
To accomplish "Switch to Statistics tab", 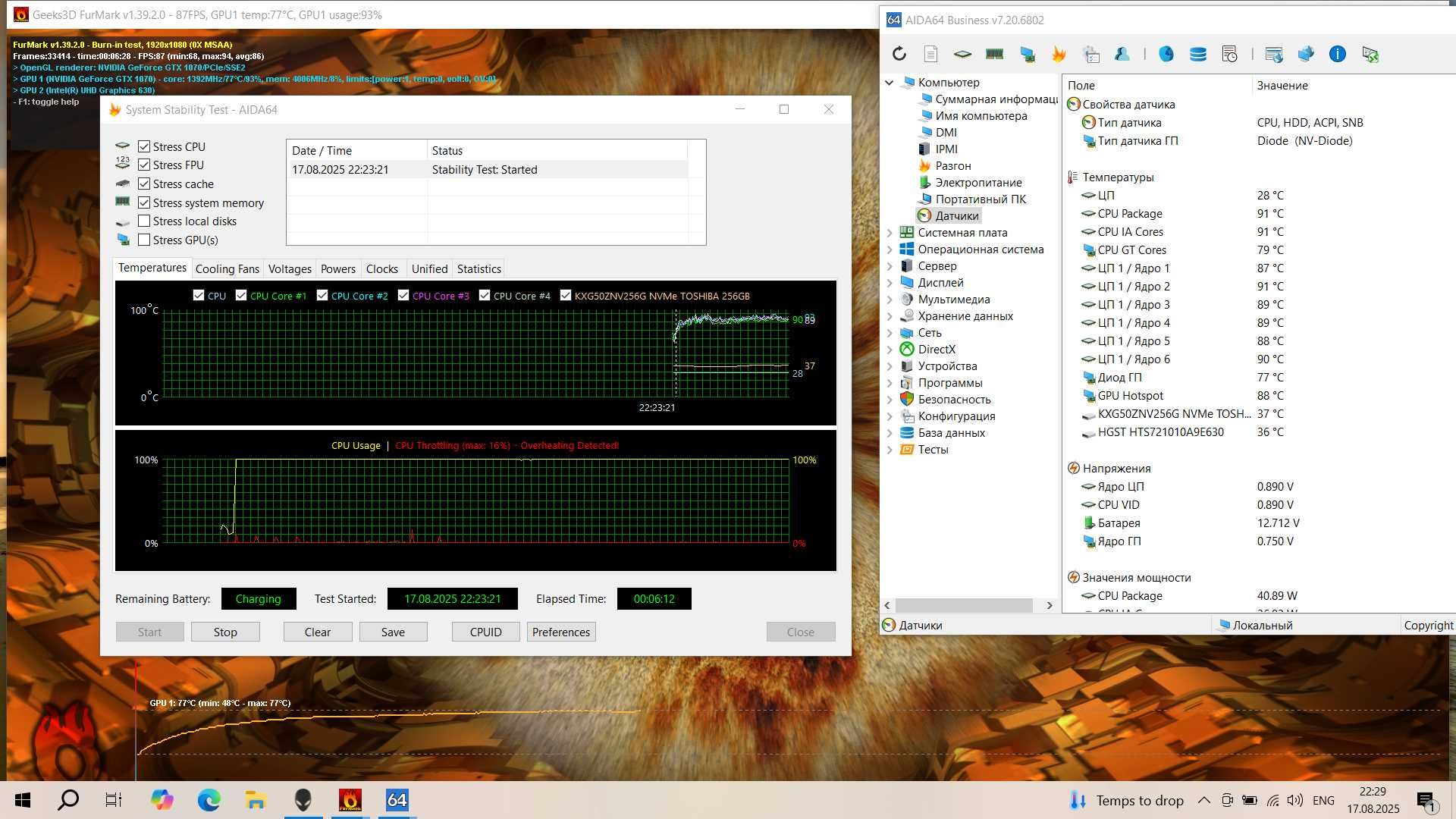I will point(479,268).
